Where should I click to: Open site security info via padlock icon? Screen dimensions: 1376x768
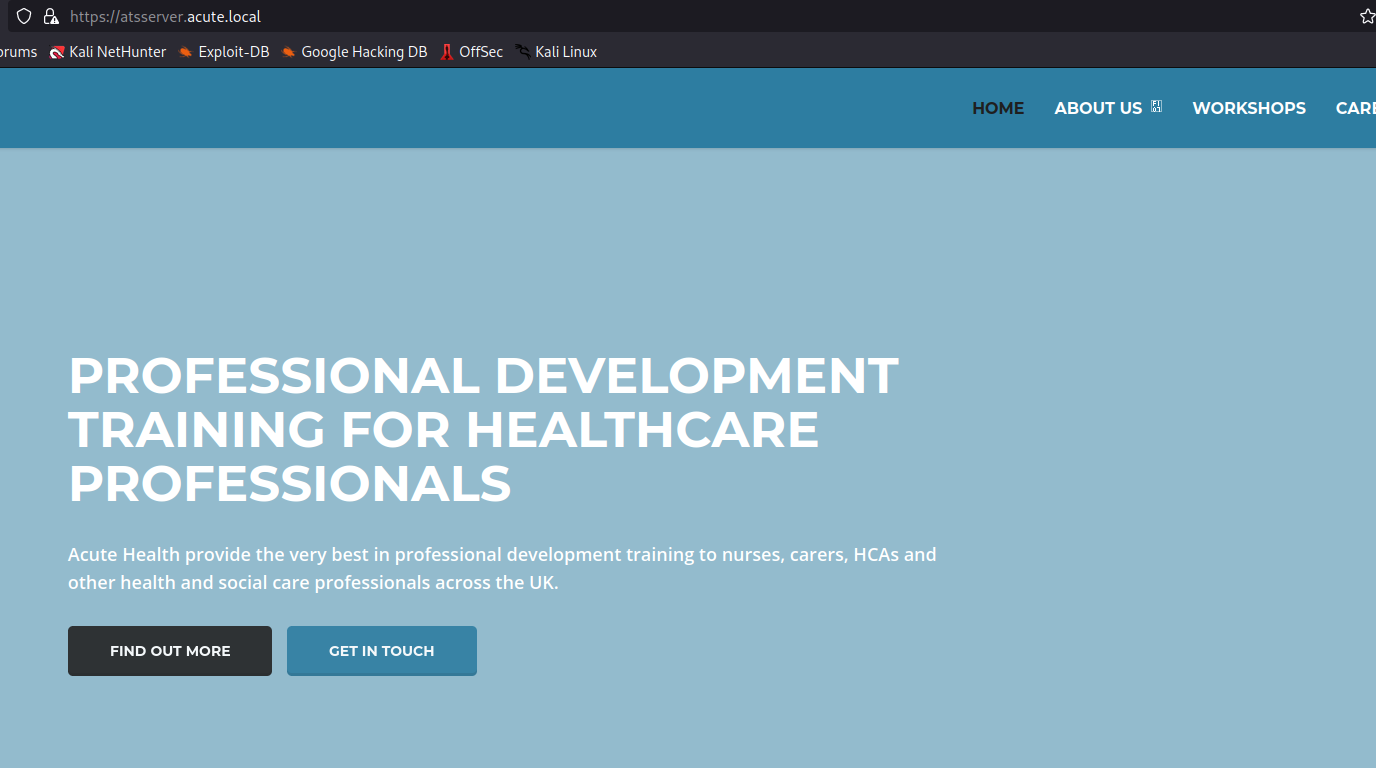(50, 16)
